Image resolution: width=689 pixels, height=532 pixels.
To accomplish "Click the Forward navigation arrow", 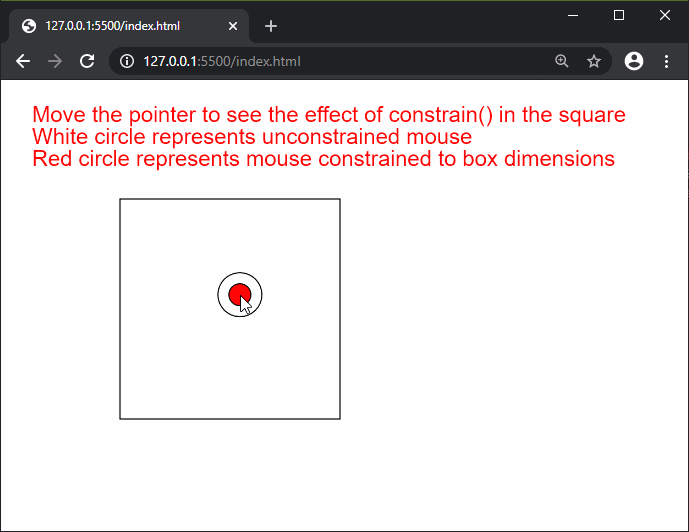I will coord(55,61).
